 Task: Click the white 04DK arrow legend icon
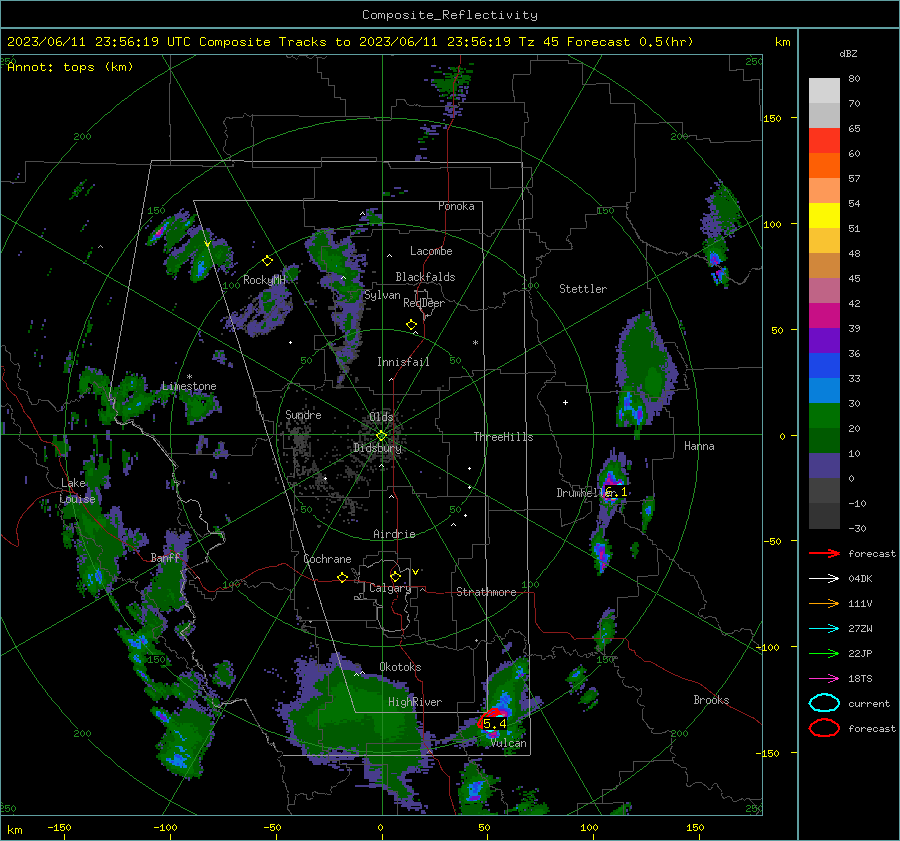click(824, 579)
